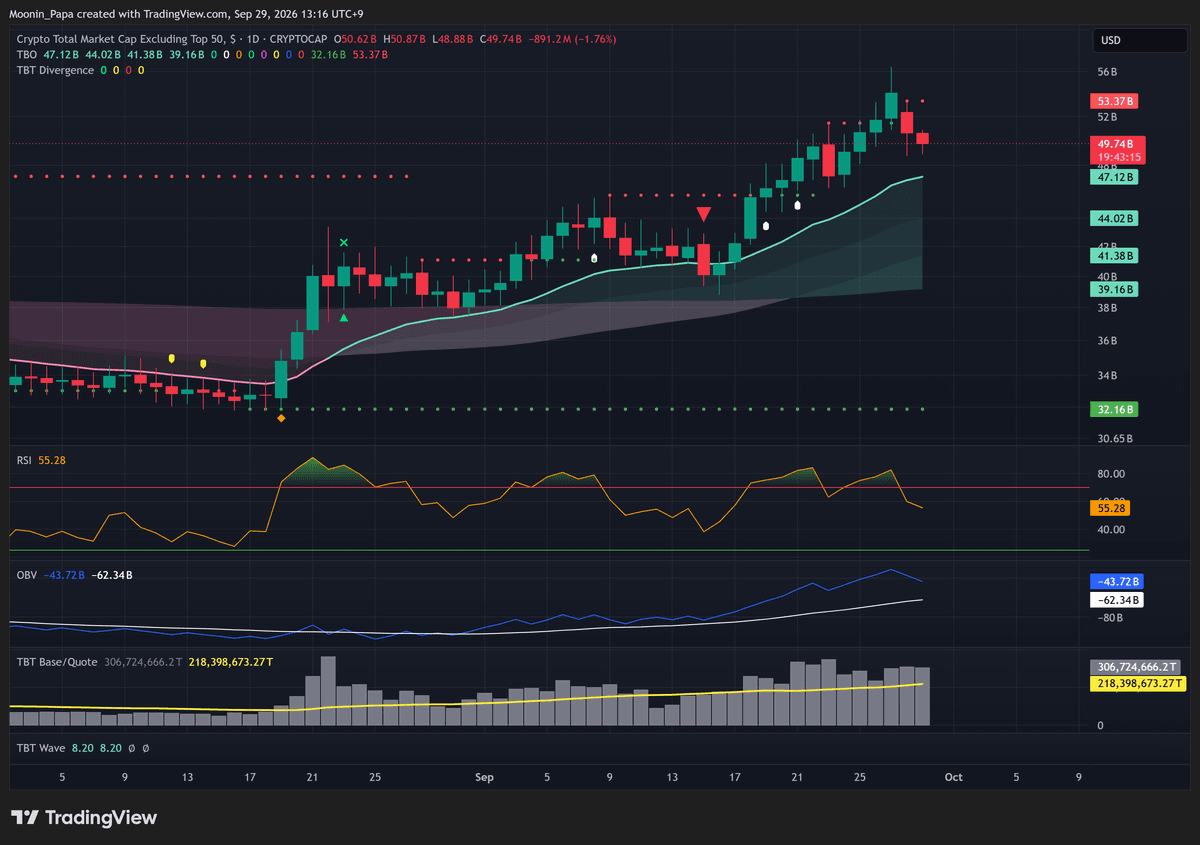Click the orange diamond marker below candles
This screenshot has width=1200, height=845.
[x=281, y=418]
